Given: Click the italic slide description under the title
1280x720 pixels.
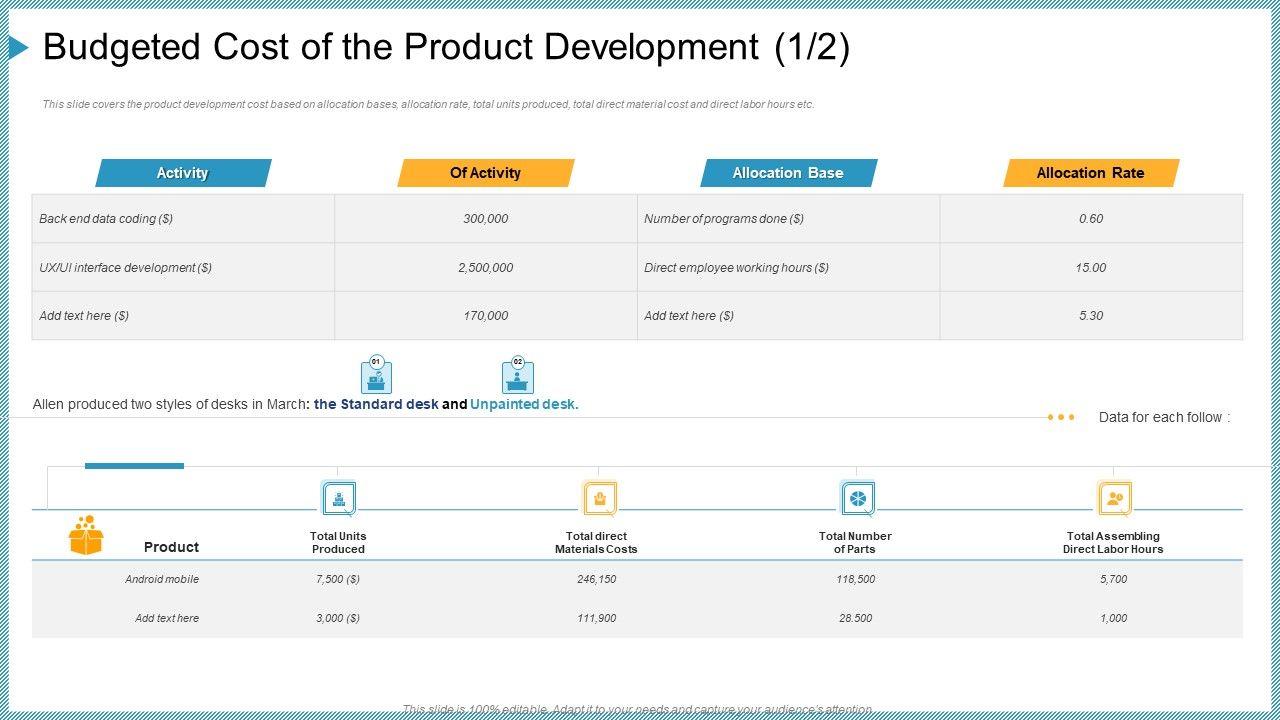Looking at the screenshot, I should 428,104.
